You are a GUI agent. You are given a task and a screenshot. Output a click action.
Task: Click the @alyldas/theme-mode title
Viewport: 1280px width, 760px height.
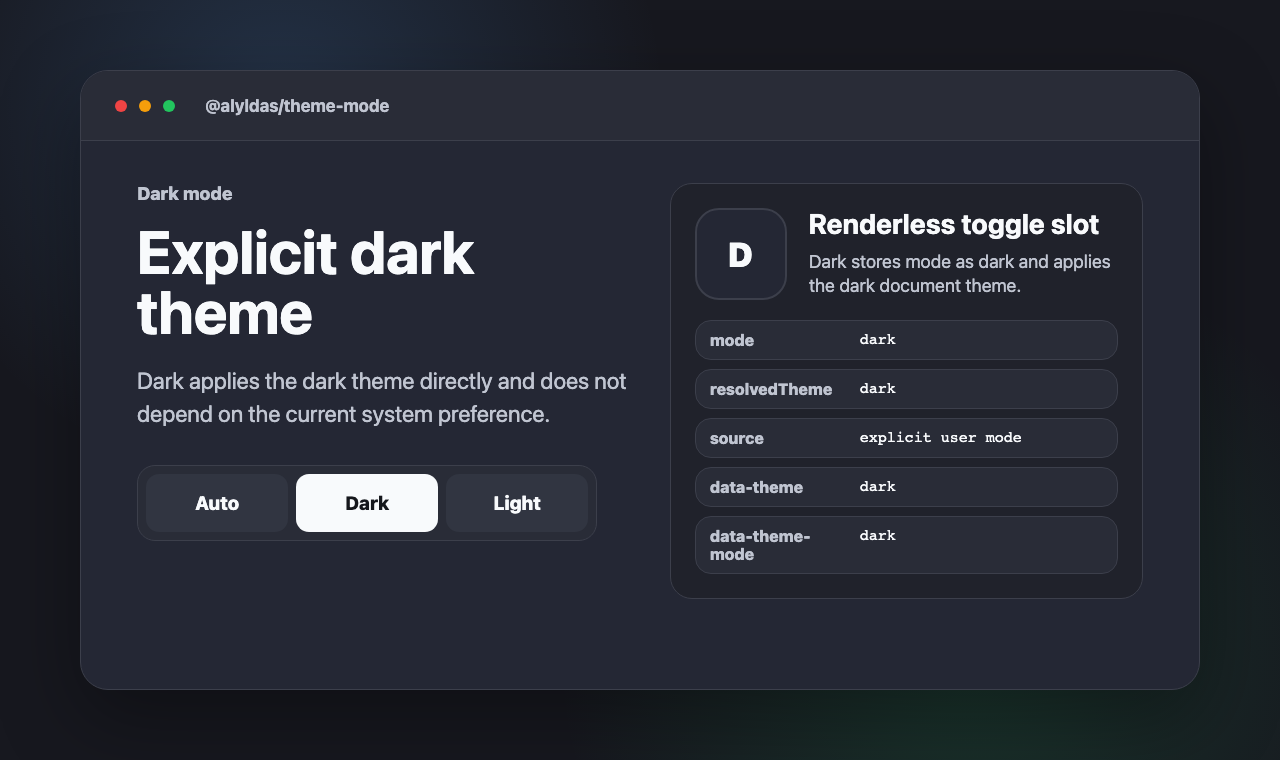297,106
